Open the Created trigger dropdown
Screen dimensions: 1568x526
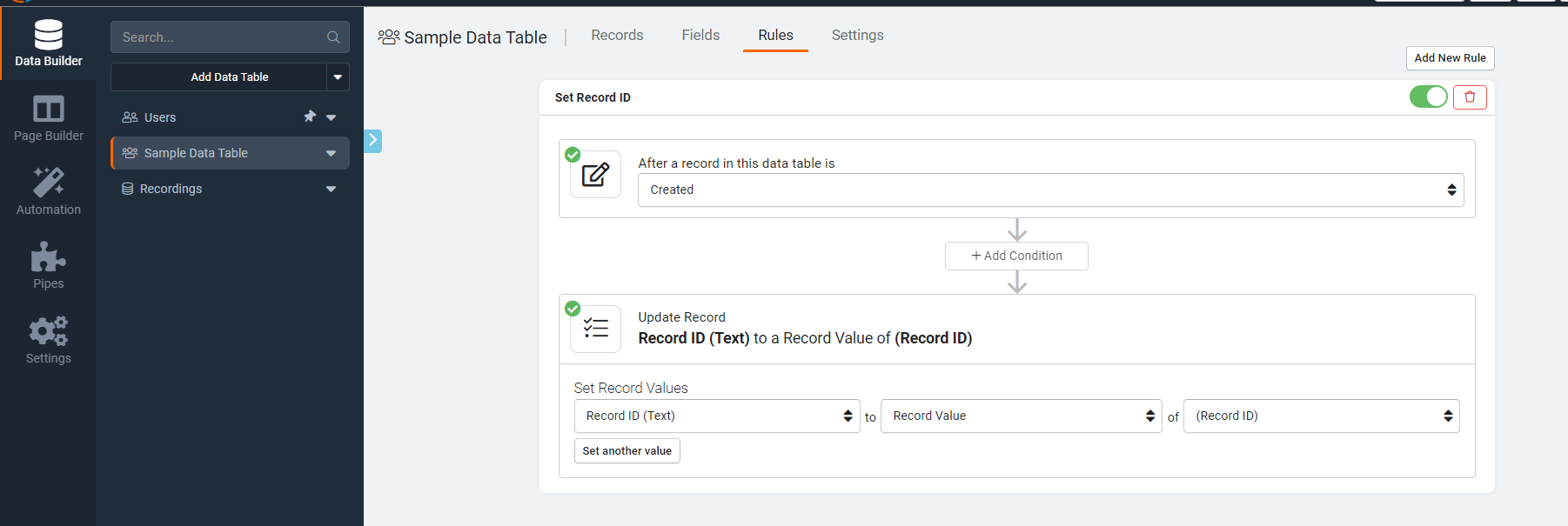coord(1050,190)
